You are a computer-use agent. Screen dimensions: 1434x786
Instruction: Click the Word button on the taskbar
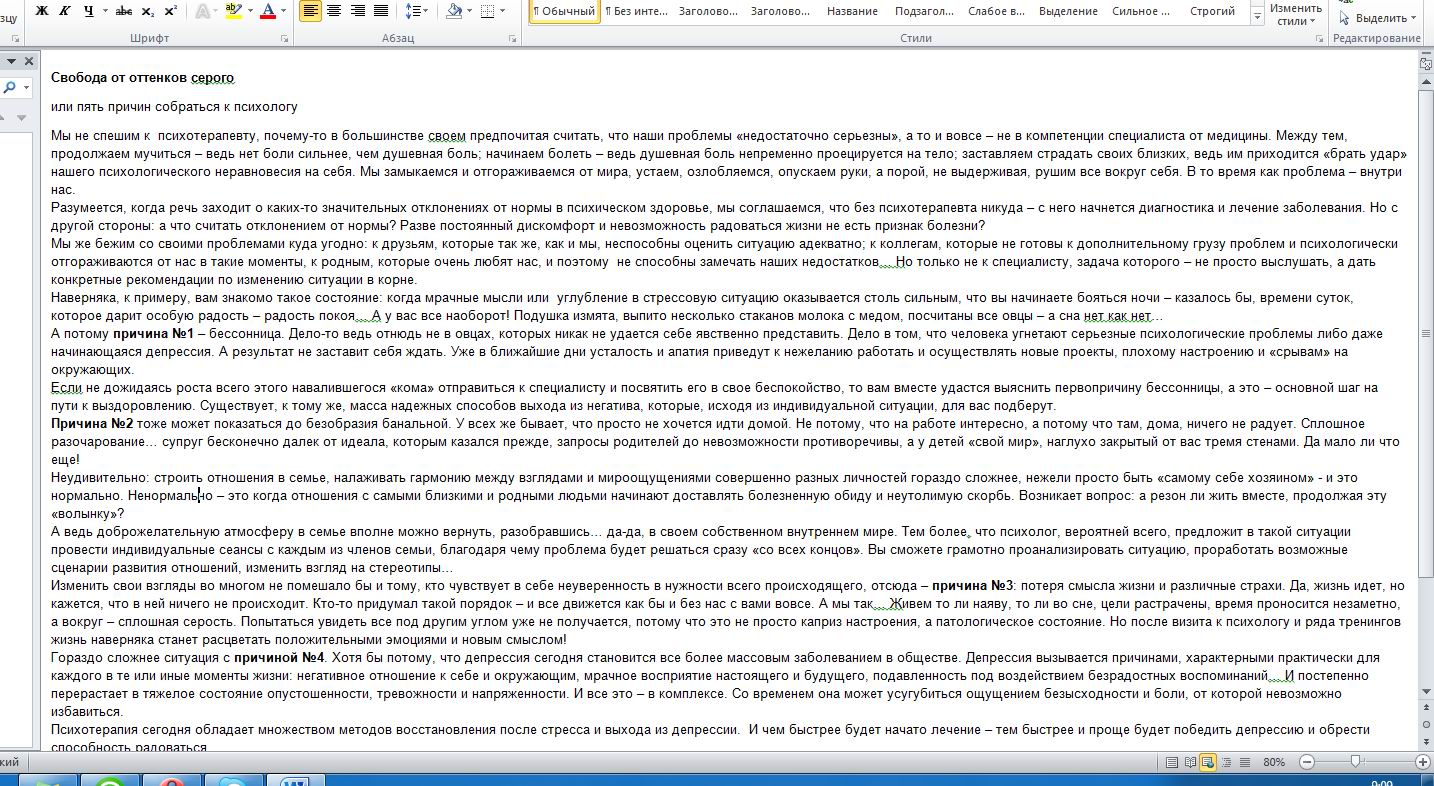[295, 780]
